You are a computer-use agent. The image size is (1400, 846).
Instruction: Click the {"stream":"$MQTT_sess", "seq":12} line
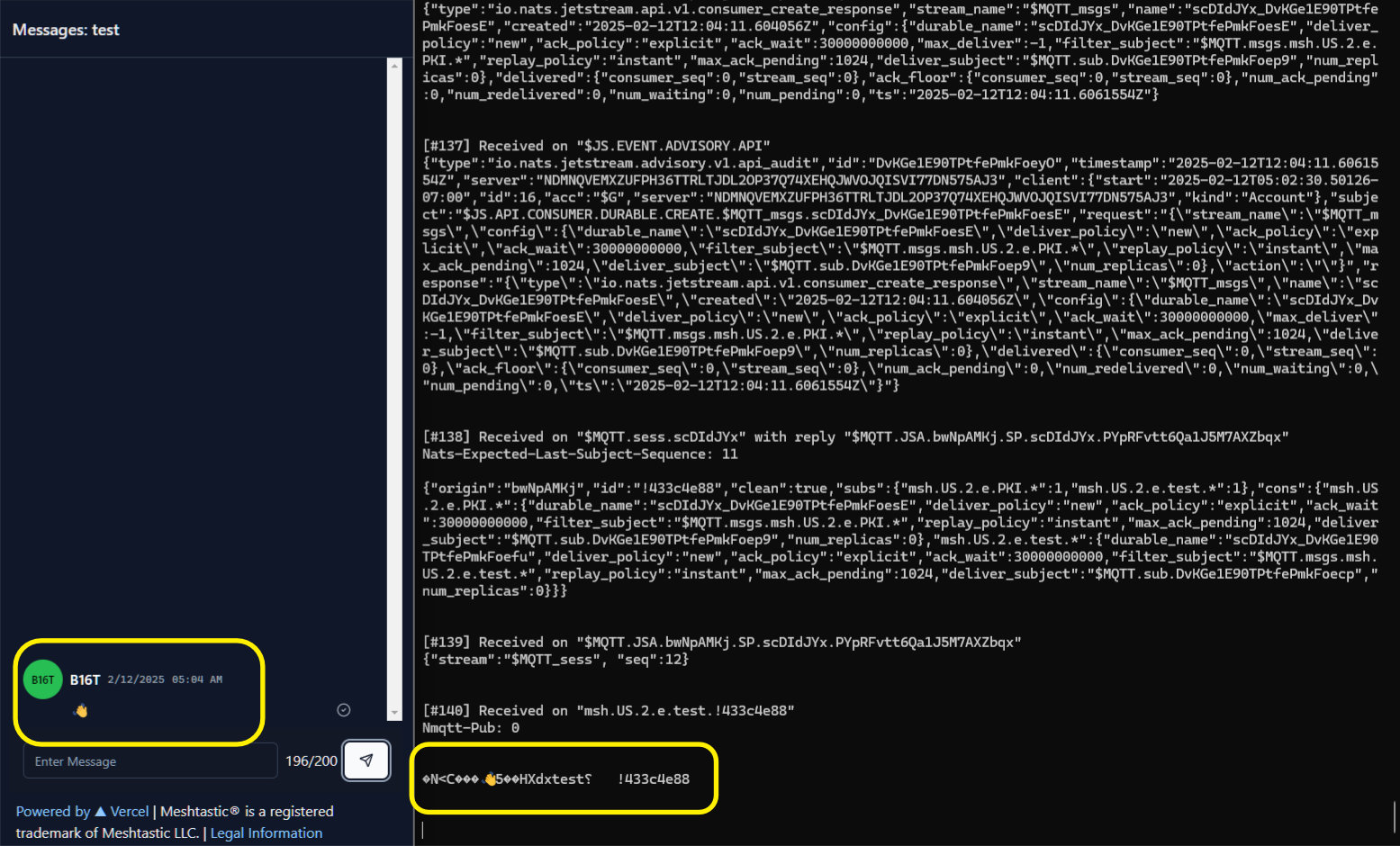tap(555, 659)
